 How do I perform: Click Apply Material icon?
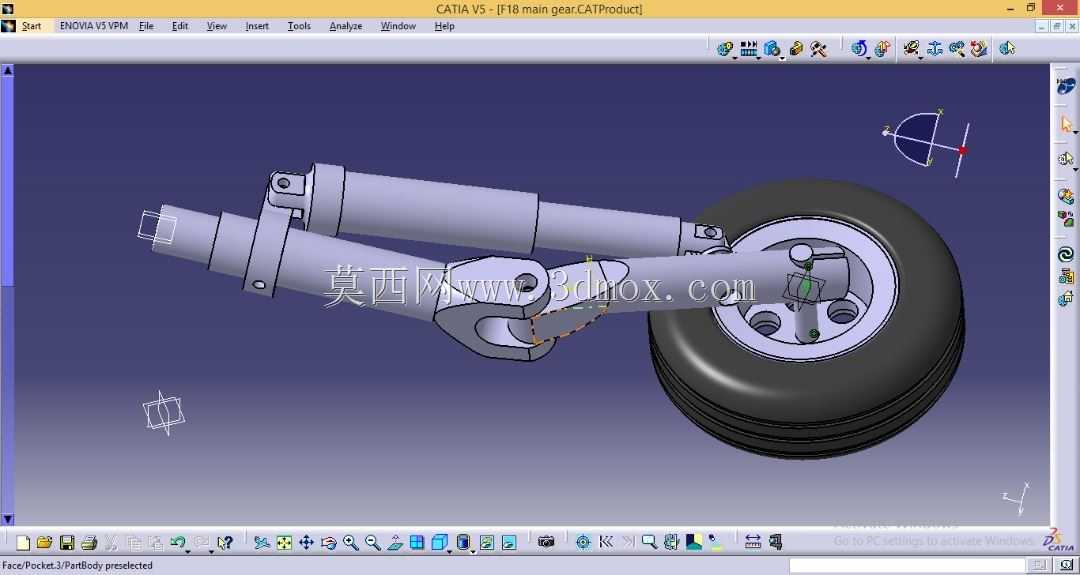click(x=694, y=542)
